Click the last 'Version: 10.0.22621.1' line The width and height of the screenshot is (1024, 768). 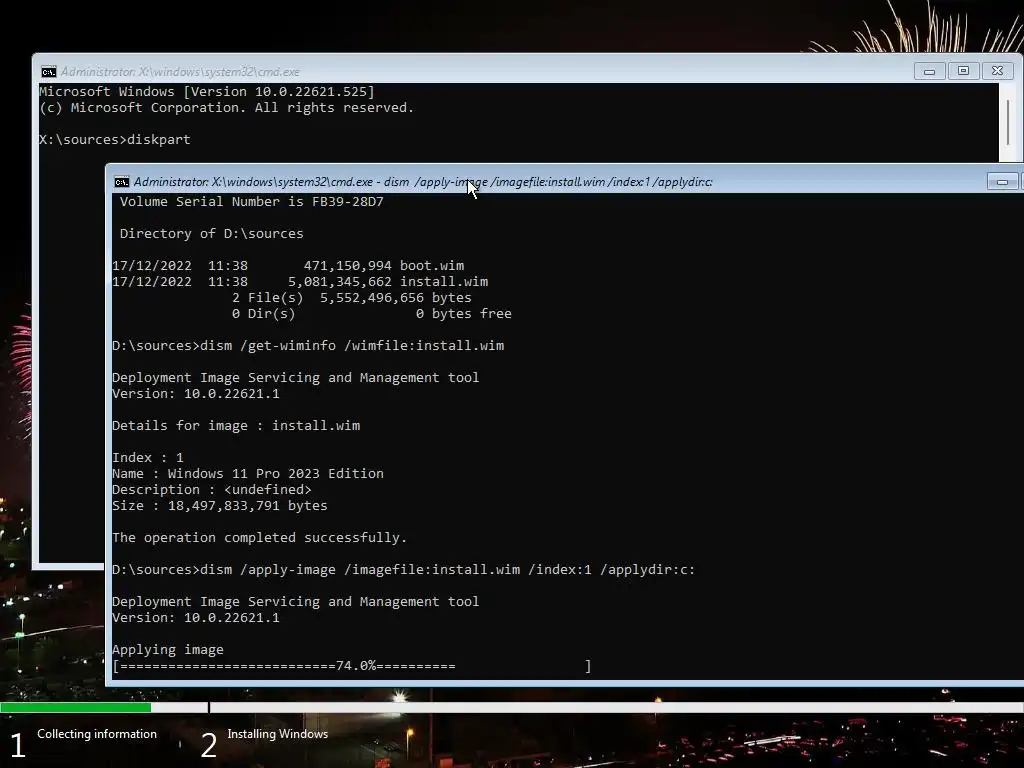pyautogui.click(x=196, y=618)
